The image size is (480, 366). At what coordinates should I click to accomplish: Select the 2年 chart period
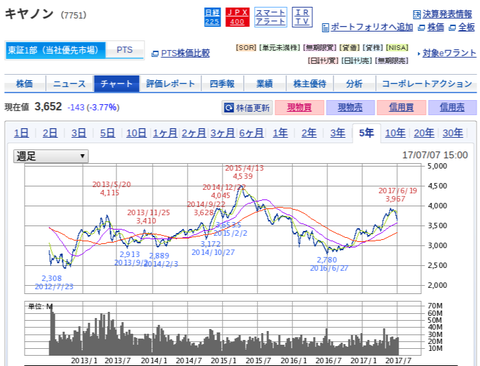pos(309,133)
